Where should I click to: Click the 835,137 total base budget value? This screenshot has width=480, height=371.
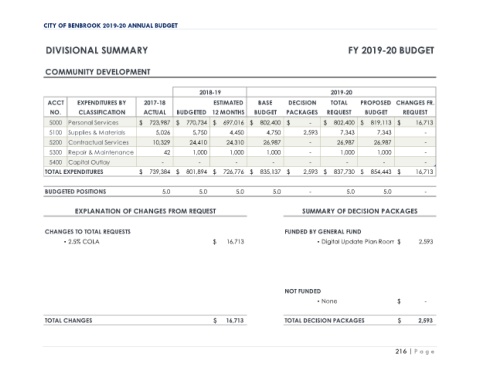click(x=270, y=172)
